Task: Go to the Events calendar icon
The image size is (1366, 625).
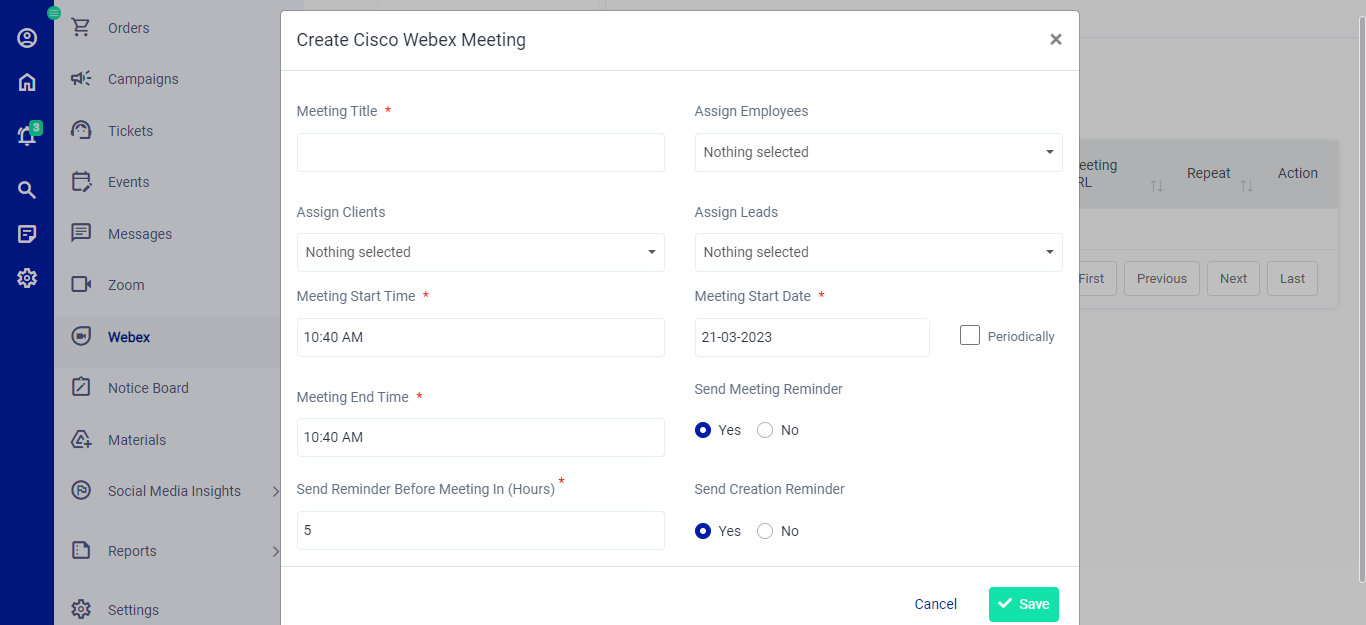Action: pyautogui.click(x=80, y=181)
